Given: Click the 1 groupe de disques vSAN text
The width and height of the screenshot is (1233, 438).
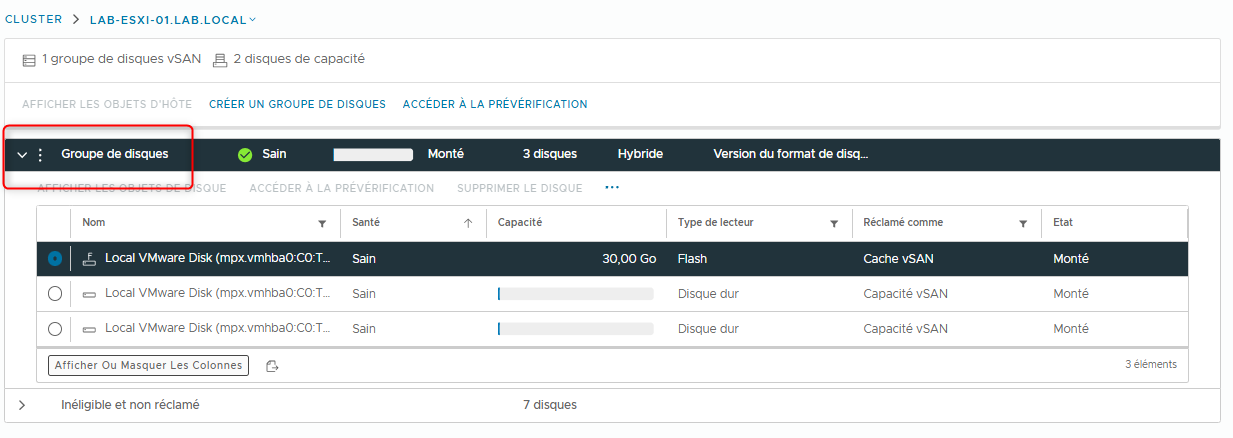Looking at the screenshot, I should (121, 60).
